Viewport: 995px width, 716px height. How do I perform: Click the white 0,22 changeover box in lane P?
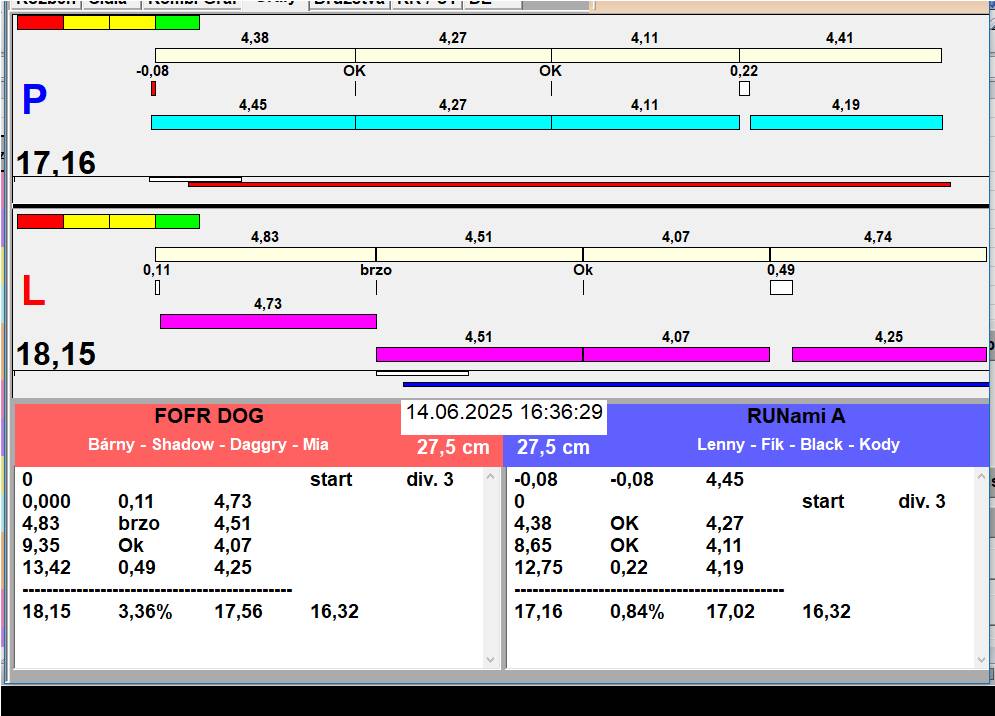[x=744, y=89]
